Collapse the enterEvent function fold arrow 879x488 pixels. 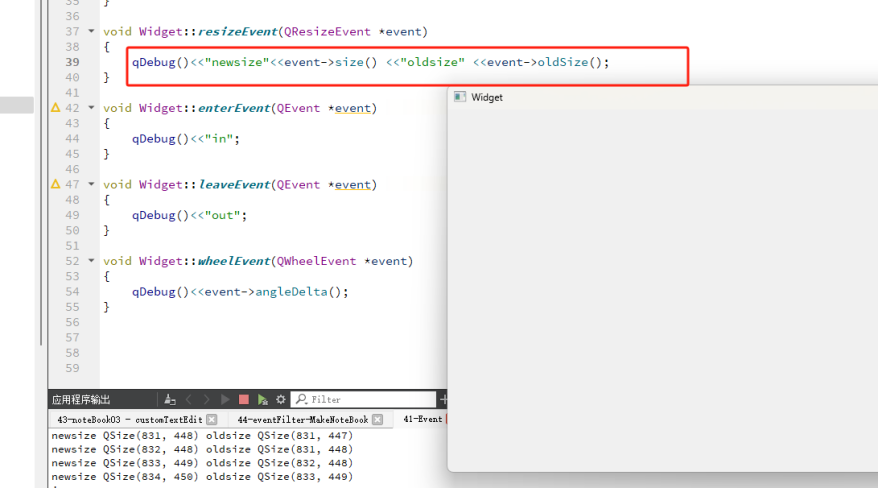click(91, 108)
